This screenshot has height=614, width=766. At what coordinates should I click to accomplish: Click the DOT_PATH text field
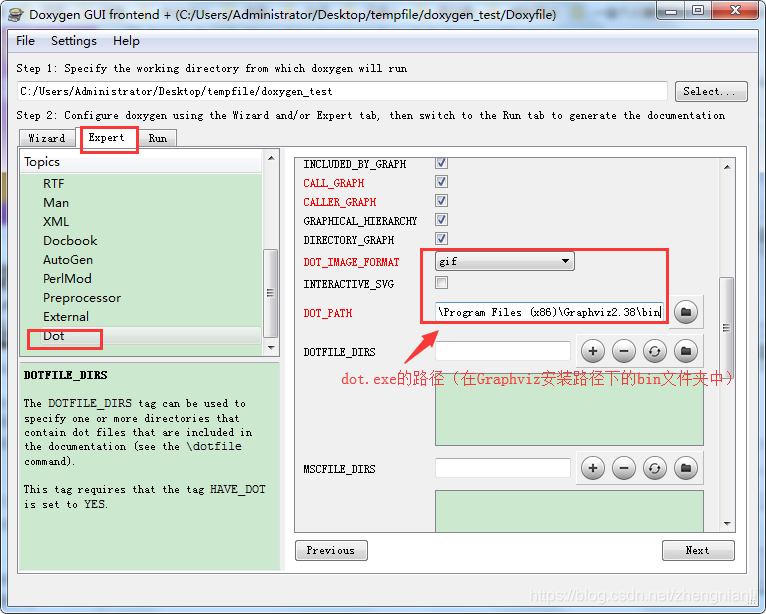(549, 312)
